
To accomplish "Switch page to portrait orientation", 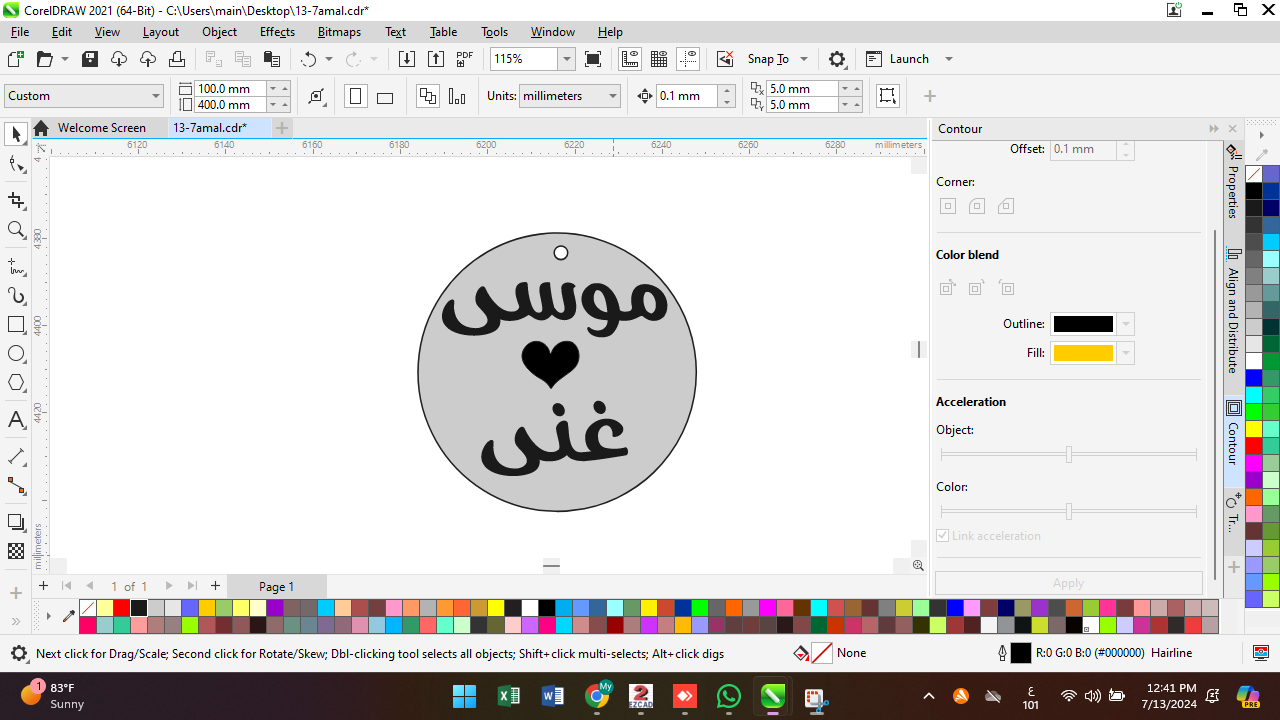I will pyautogui.click(x=355, y=97).
